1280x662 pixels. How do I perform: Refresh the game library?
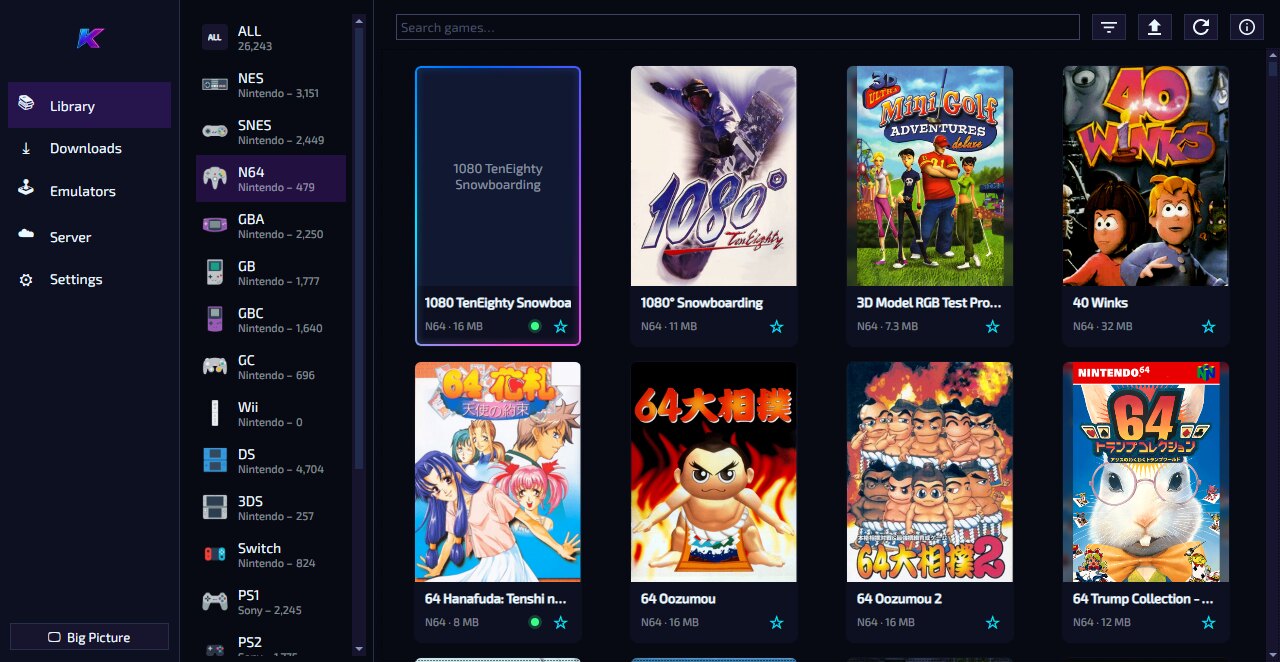[1200, 27]
